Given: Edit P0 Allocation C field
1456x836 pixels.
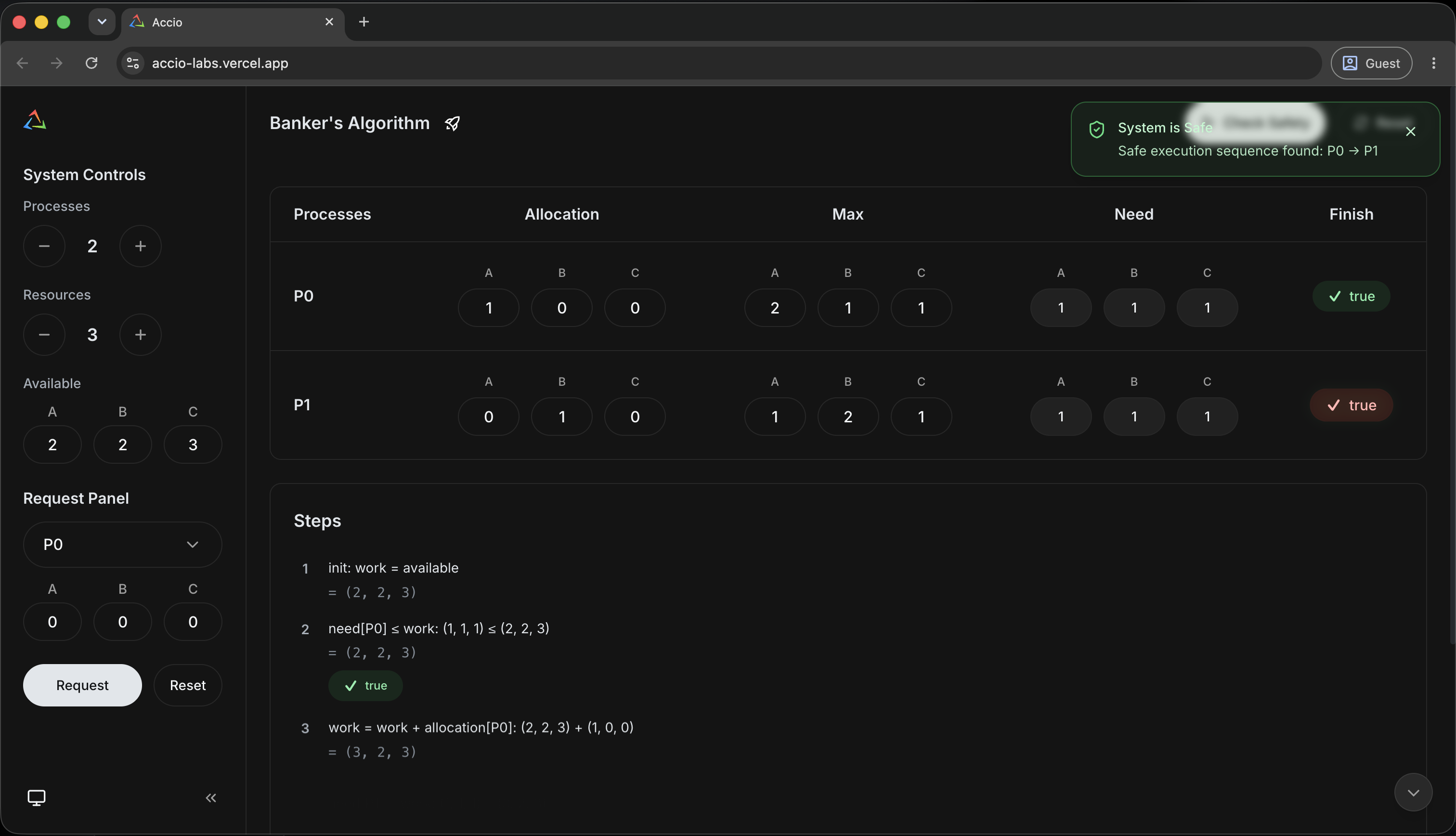Looking at the screenshot, I should tap(635, 308).
